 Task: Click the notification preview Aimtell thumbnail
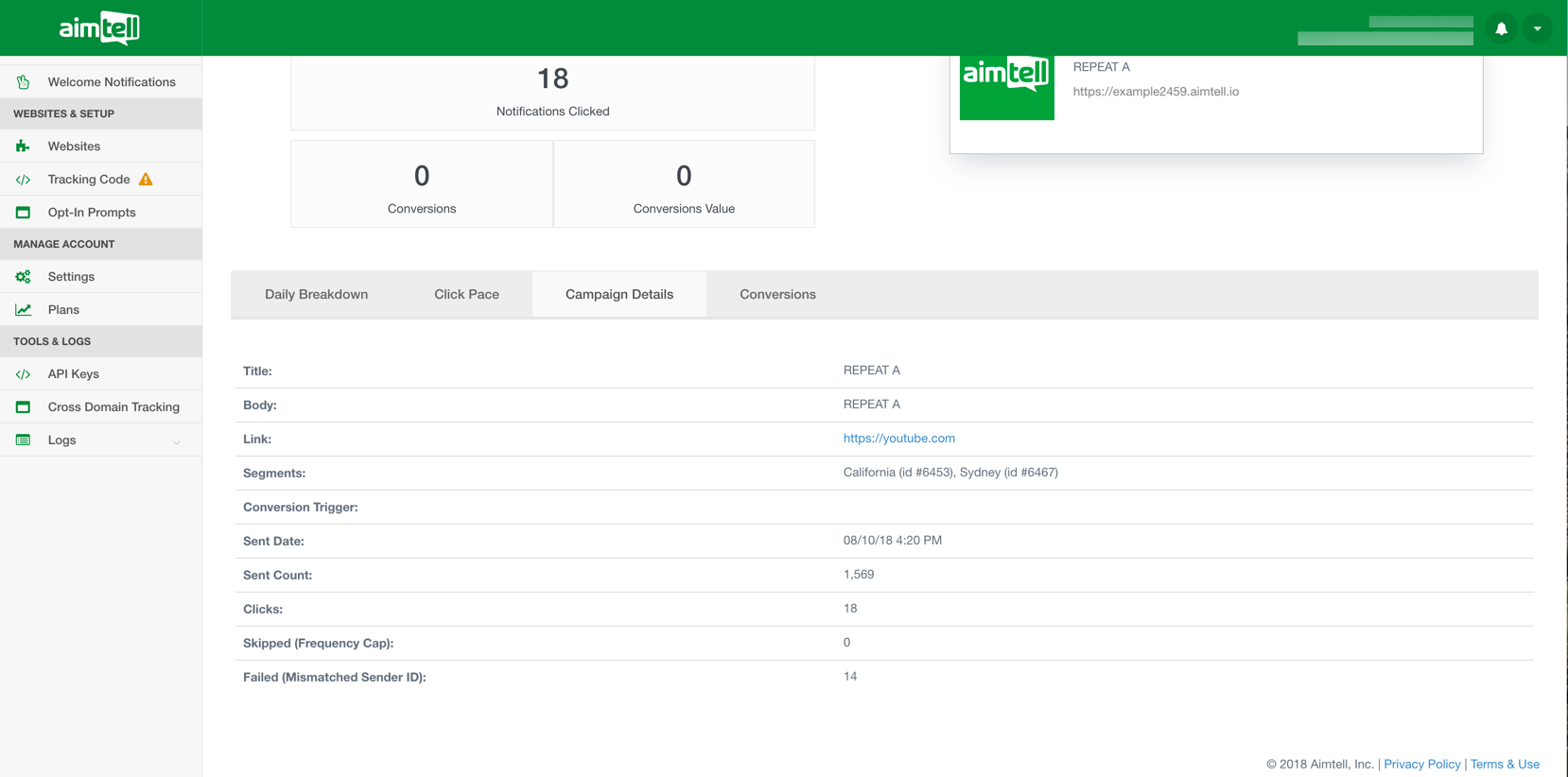click(1006, 85)
